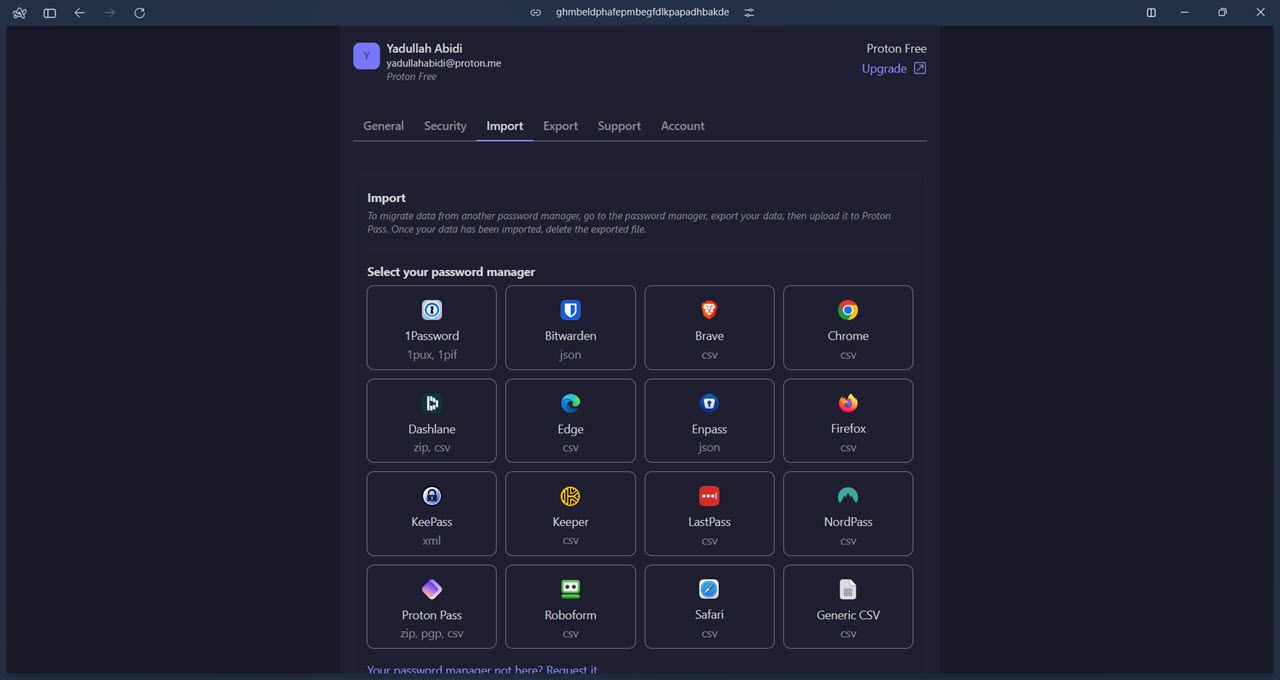Viewport: 1280px width, 680px height.
Task: Go to the Account tab
Action: [682, 126]
